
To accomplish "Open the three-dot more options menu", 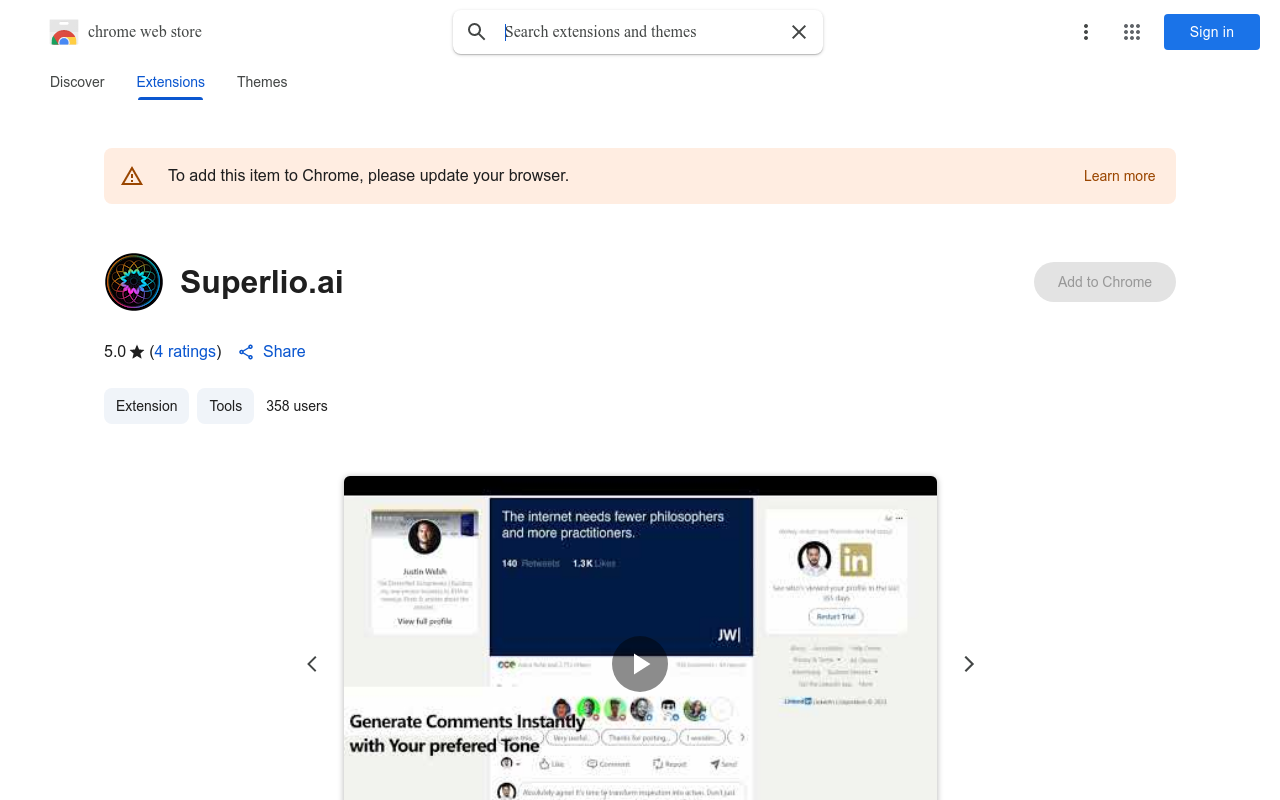I will 1086,32.
